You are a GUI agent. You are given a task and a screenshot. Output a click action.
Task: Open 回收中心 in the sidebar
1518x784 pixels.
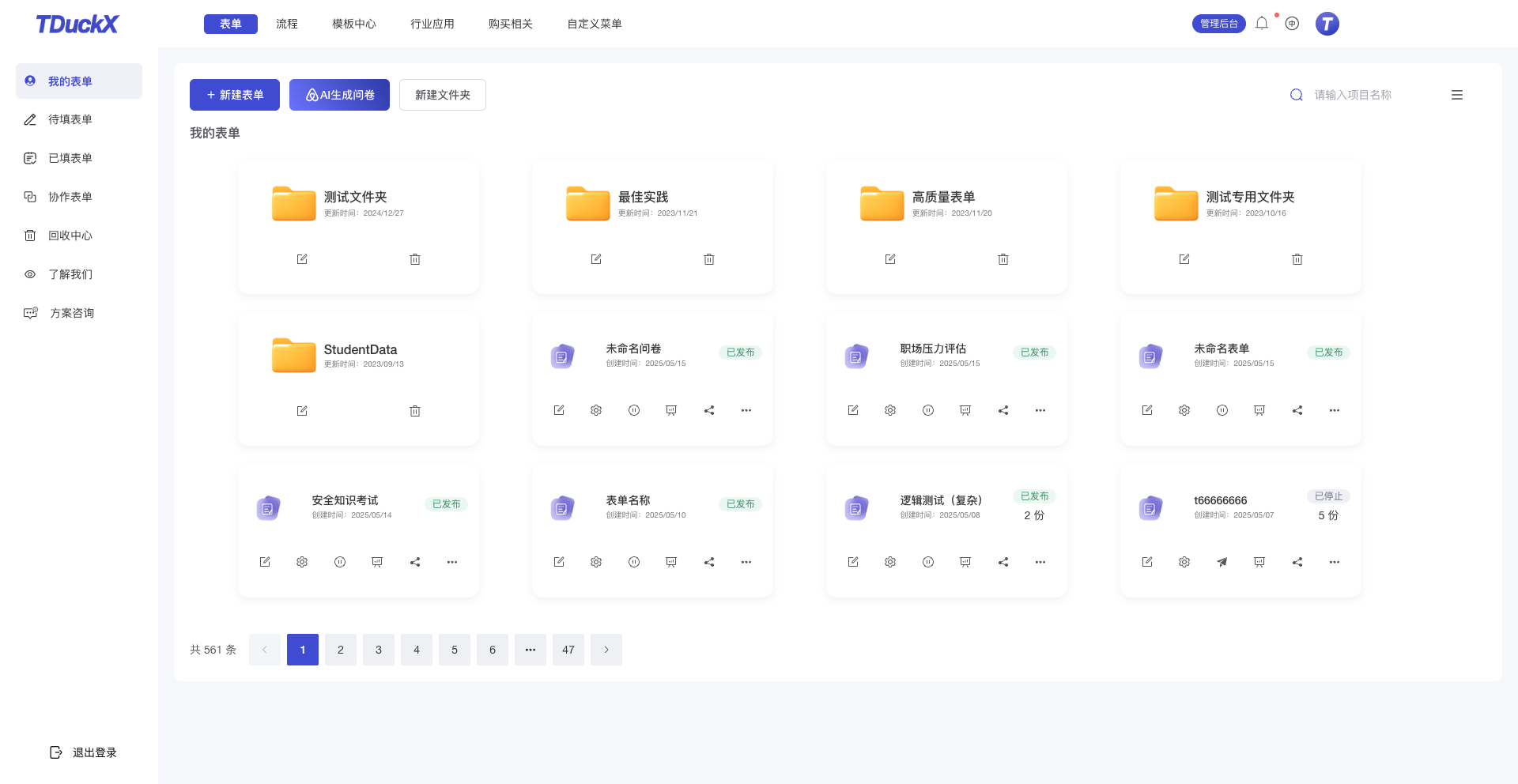pos(70,236)
